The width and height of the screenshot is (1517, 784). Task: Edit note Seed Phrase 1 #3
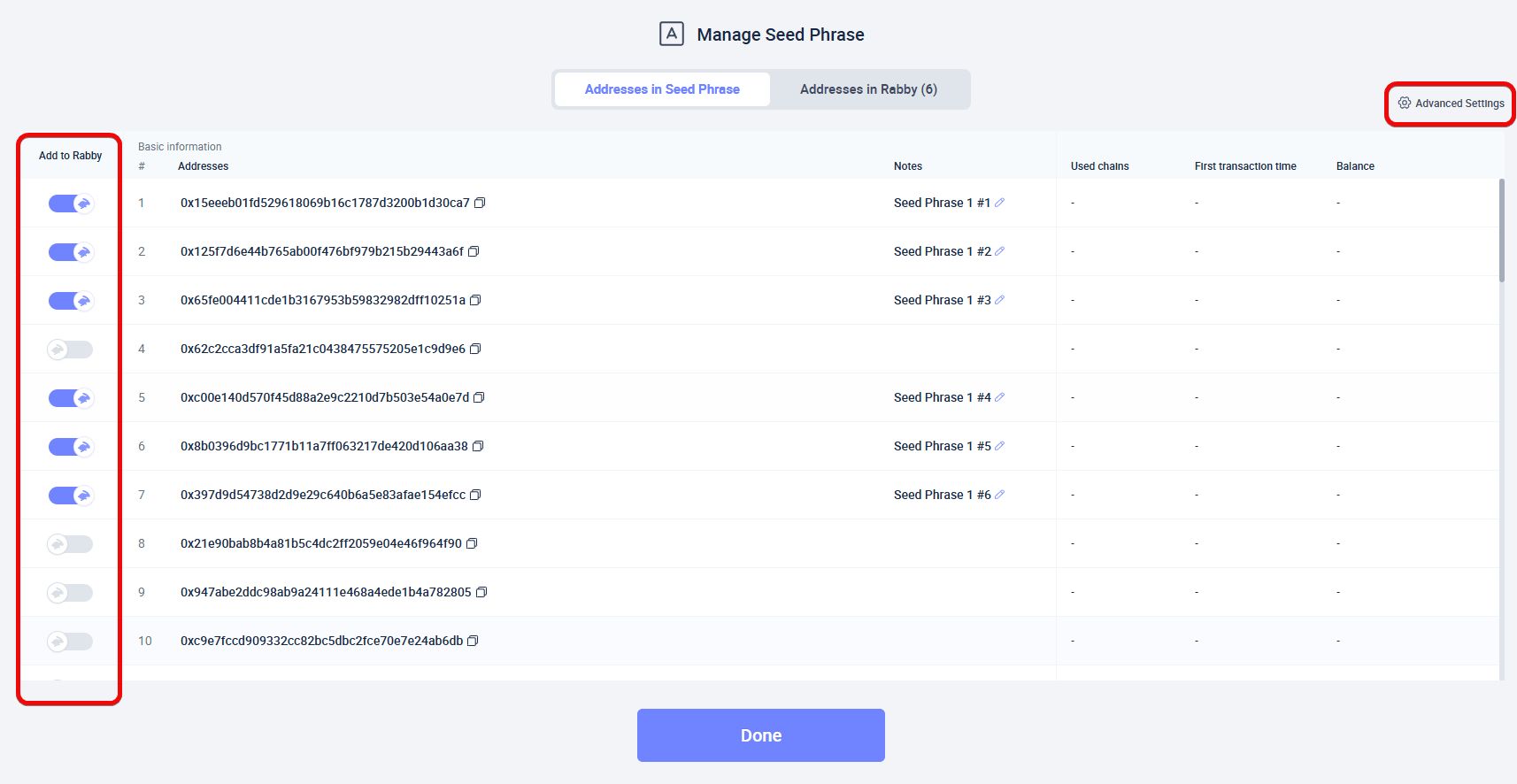tap(1000, 300)
